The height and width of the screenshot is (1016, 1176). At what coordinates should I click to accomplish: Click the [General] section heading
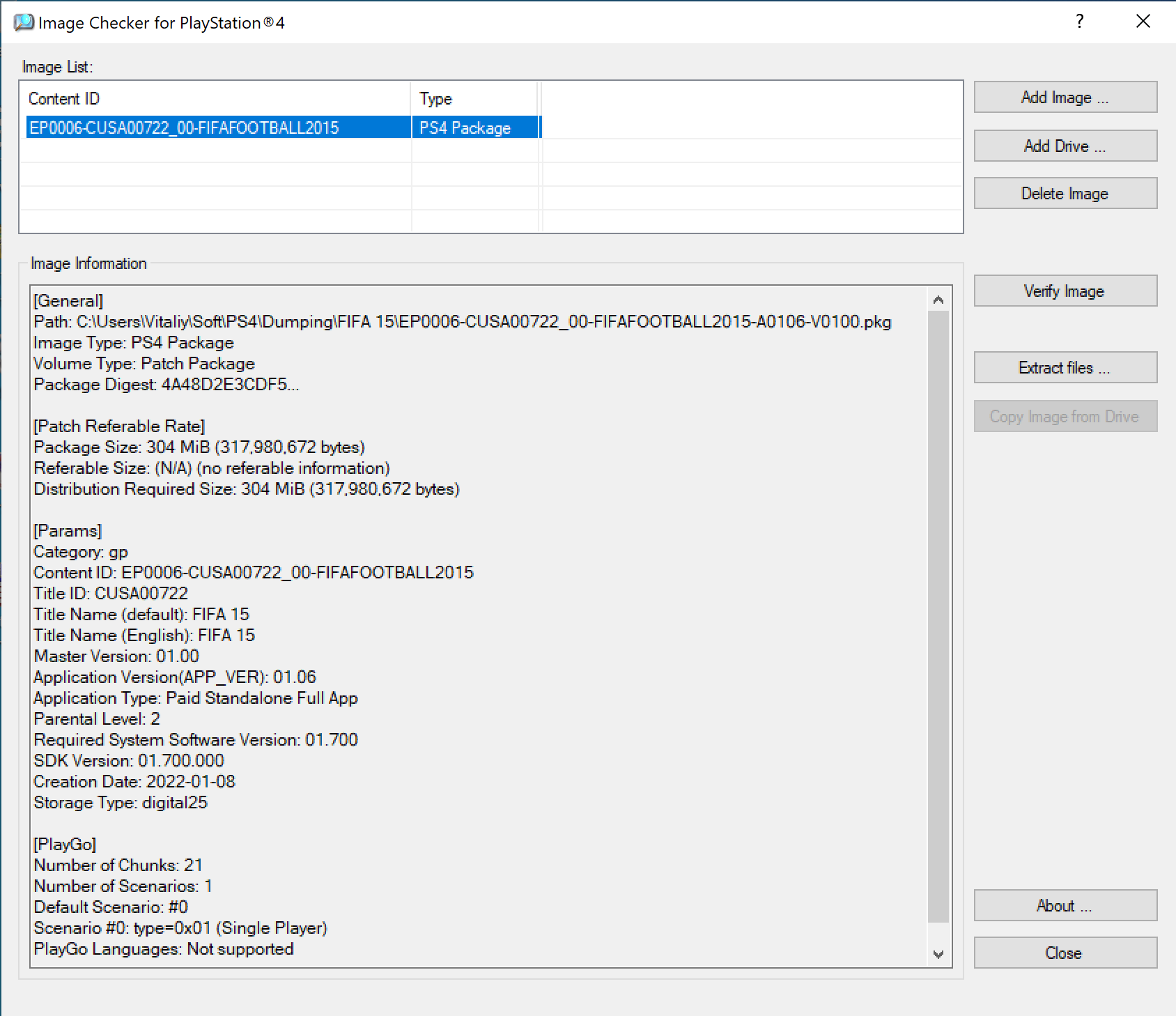click(x=68, y=301)
